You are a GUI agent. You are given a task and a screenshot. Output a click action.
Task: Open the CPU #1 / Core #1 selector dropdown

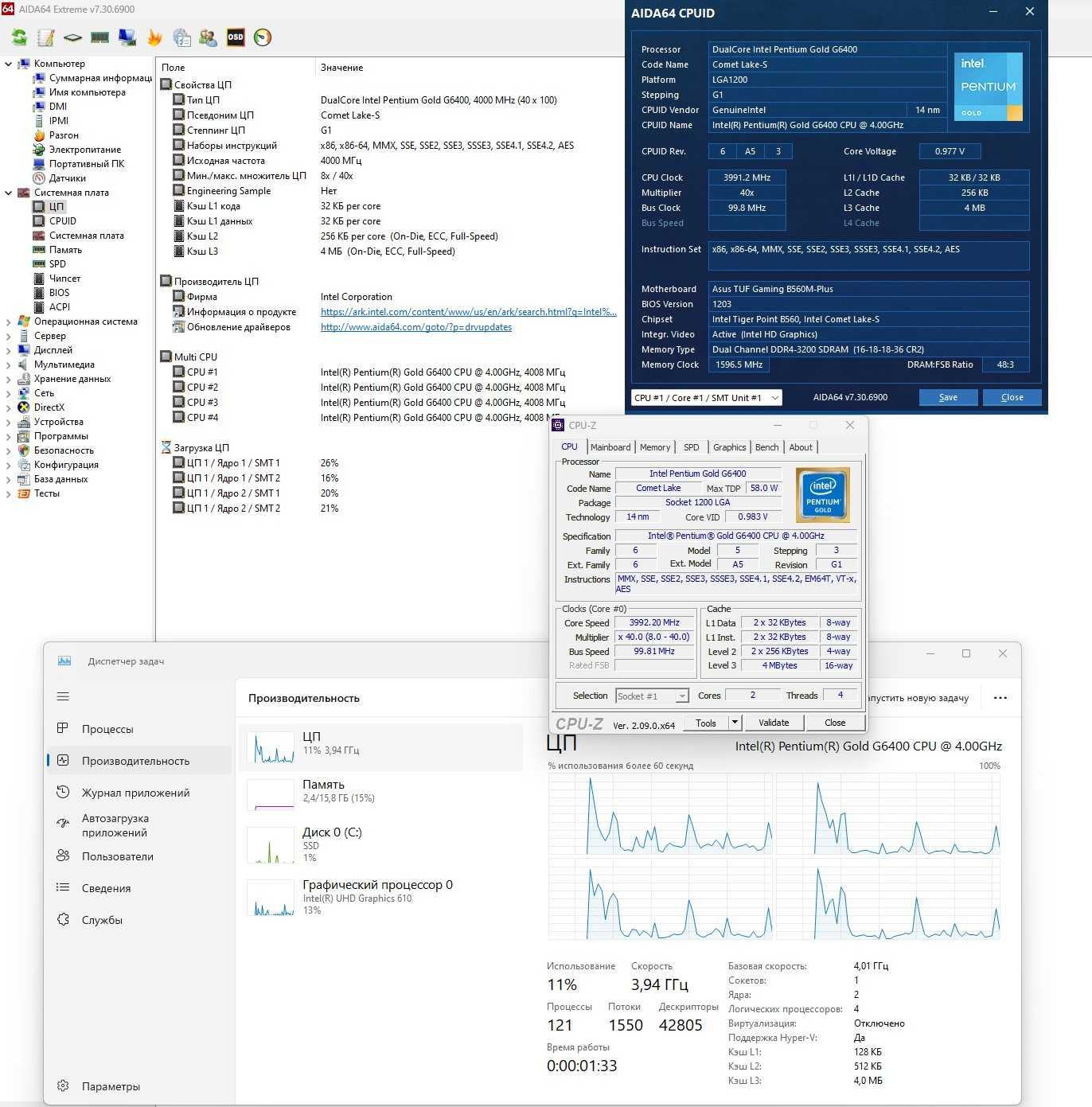[706, 398]
